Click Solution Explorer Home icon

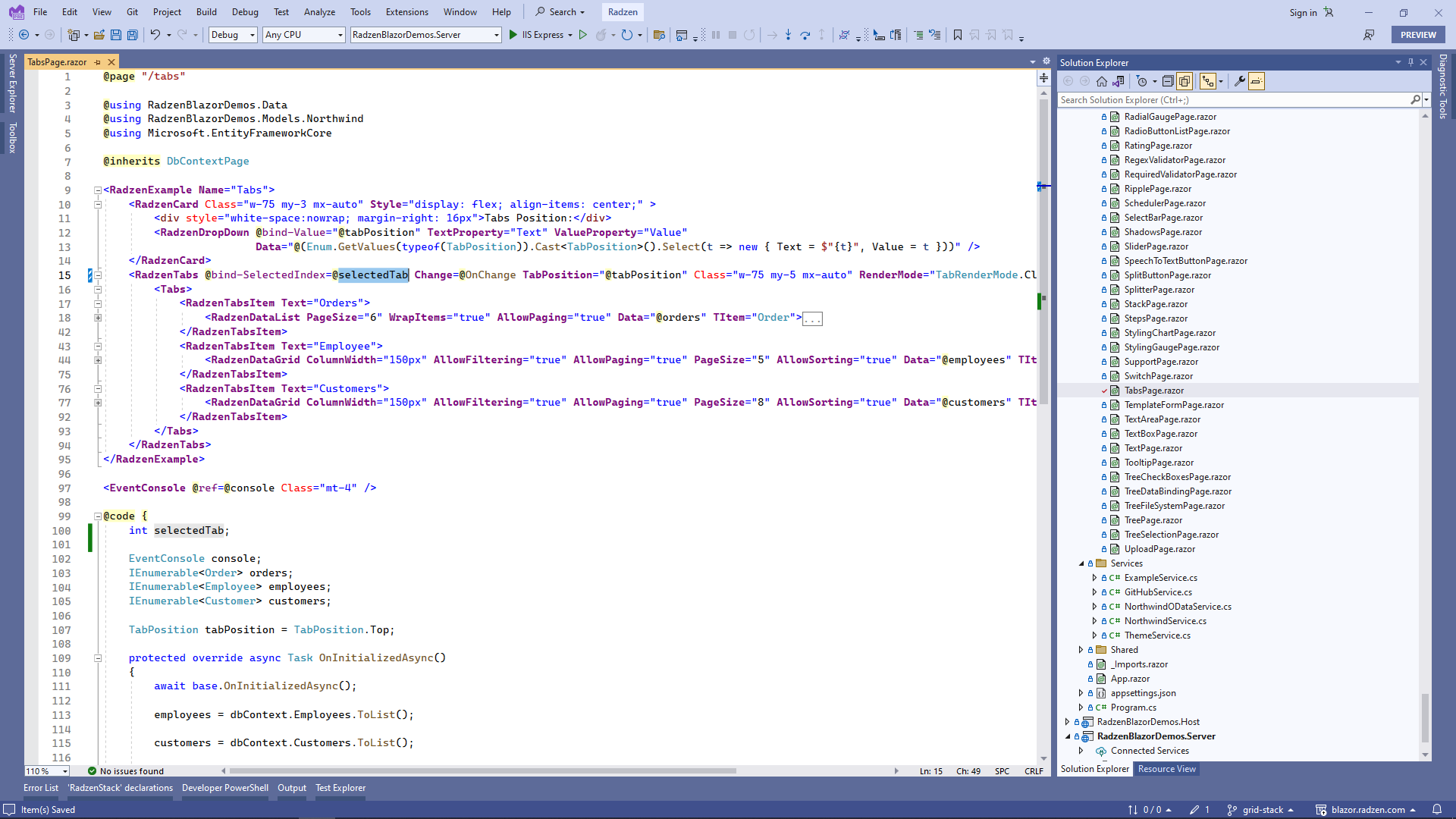(1102, 81)
